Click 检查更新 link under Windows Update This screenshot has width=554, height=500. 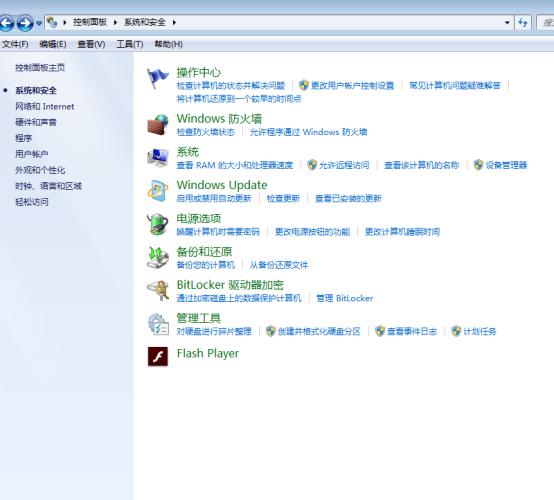coord(283,198)
